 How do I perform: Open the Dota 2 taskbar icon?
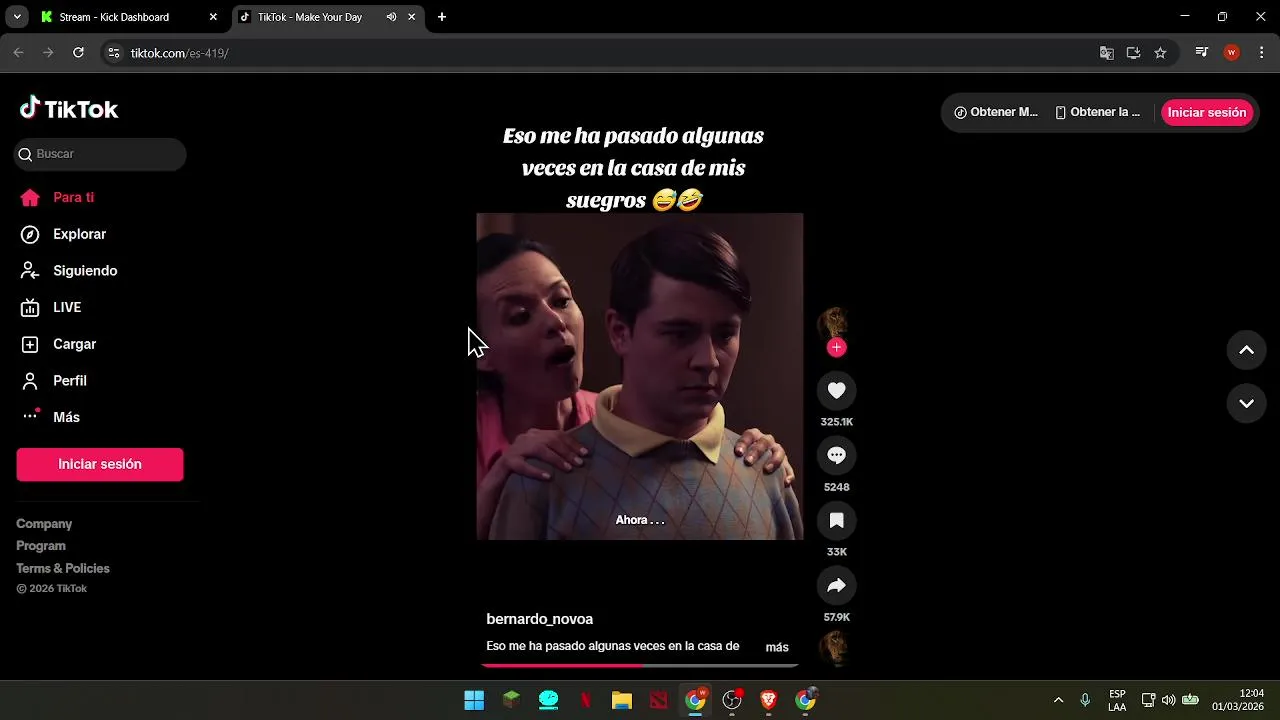(658, 700)
